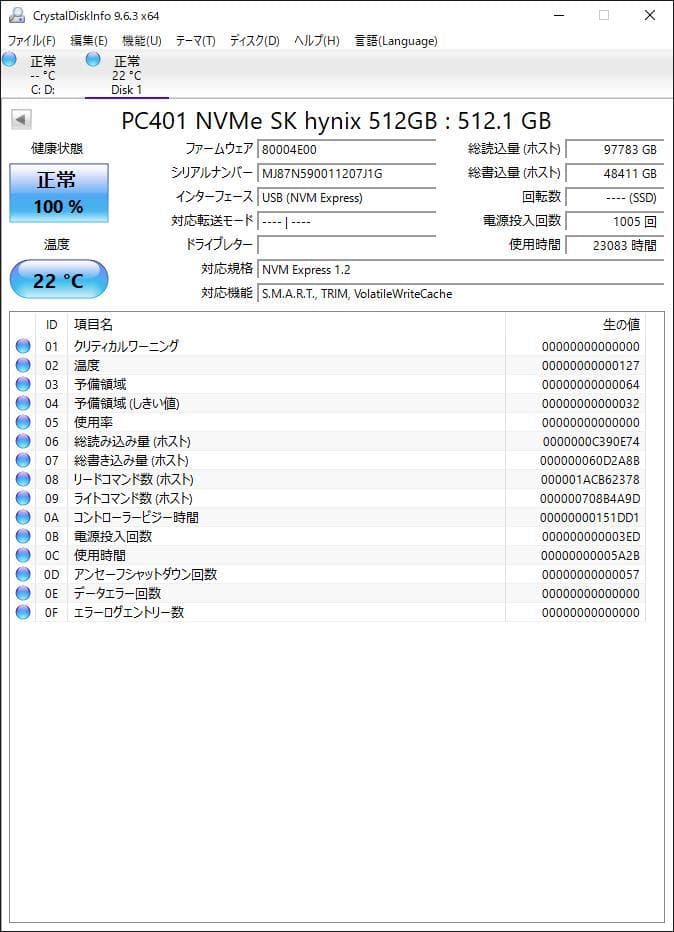Click blue status circle above Disk 1
674x932 pixels.
[x=93, y=59]
